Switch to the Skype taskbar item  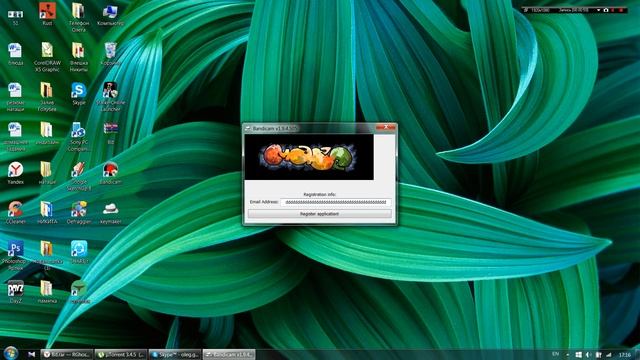[x=175, y=355]
